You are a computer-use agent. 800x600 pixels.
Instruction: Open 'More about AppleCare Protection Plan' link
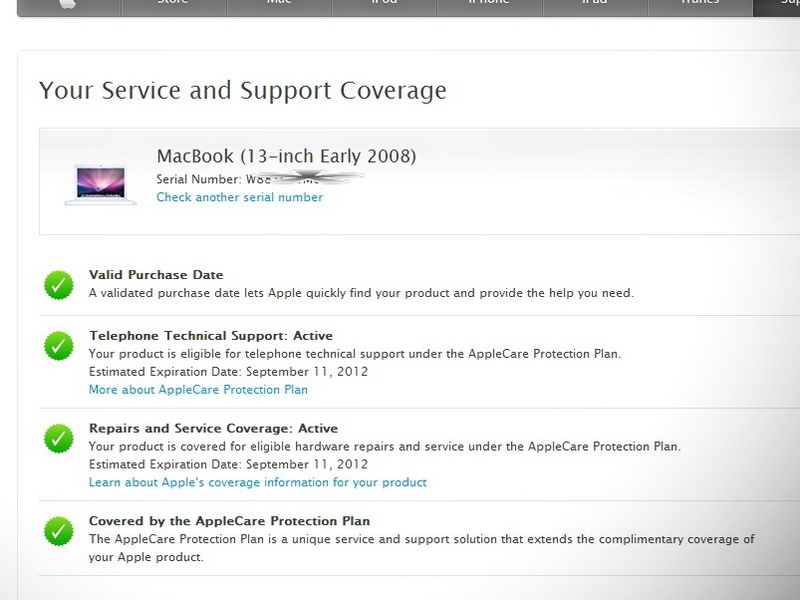(x=198, y=390)
